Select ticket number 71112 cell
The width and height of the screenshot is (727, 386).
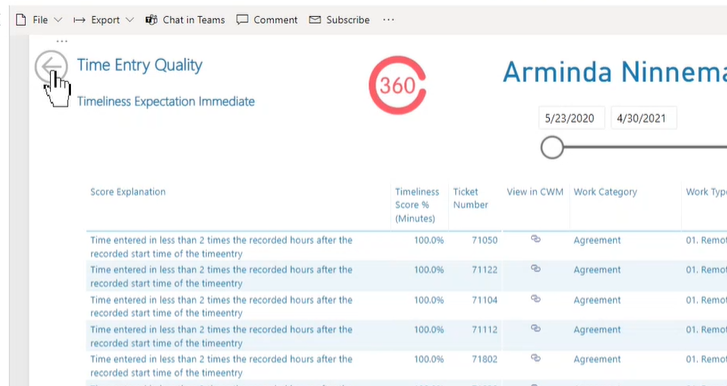[x=485, y=329]
